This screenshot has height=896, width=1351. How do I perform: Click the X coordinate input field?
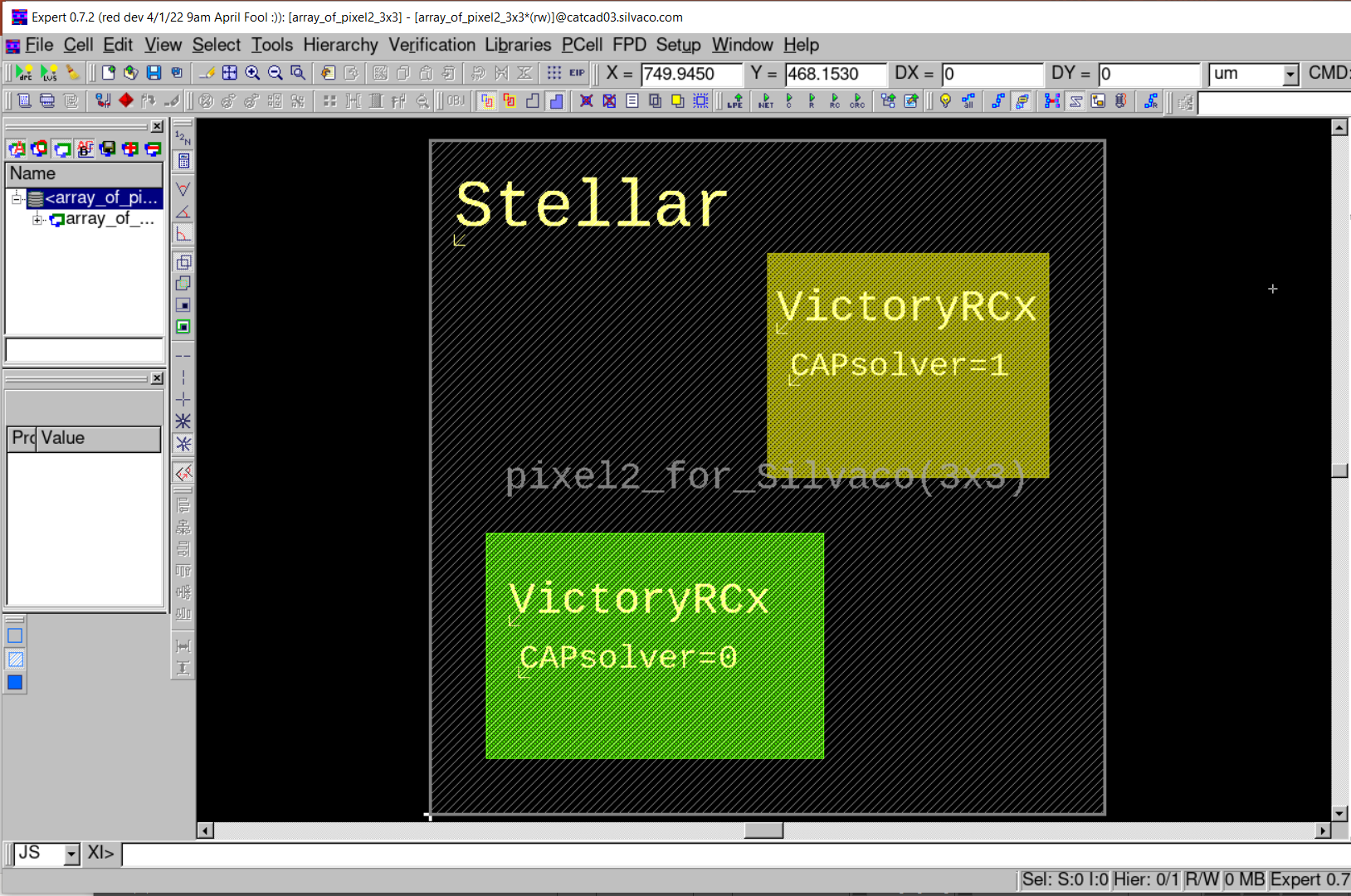690,74
